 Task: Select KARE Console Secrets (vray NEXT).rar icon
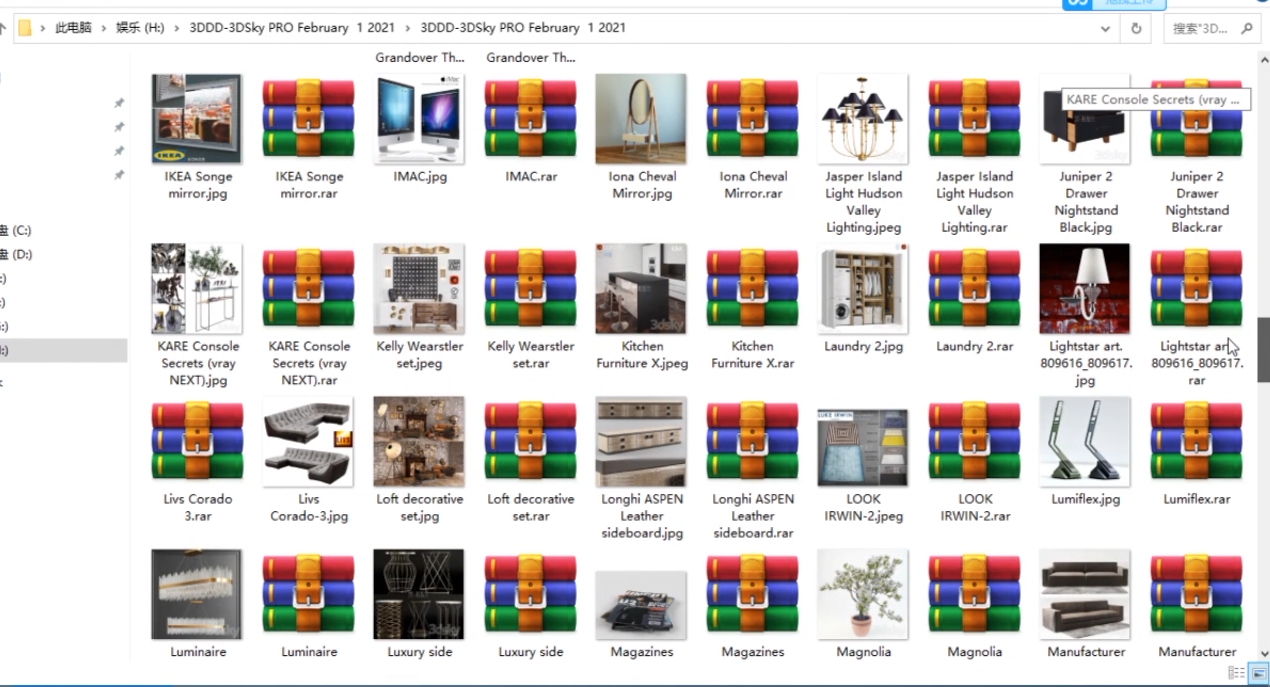(x=308, y=289)
